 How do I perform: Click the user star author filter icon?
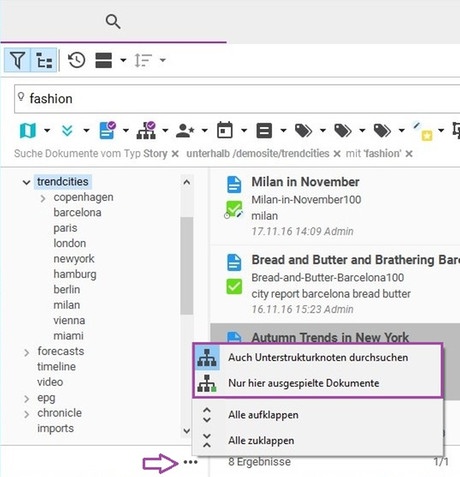[x=185, y=130]
